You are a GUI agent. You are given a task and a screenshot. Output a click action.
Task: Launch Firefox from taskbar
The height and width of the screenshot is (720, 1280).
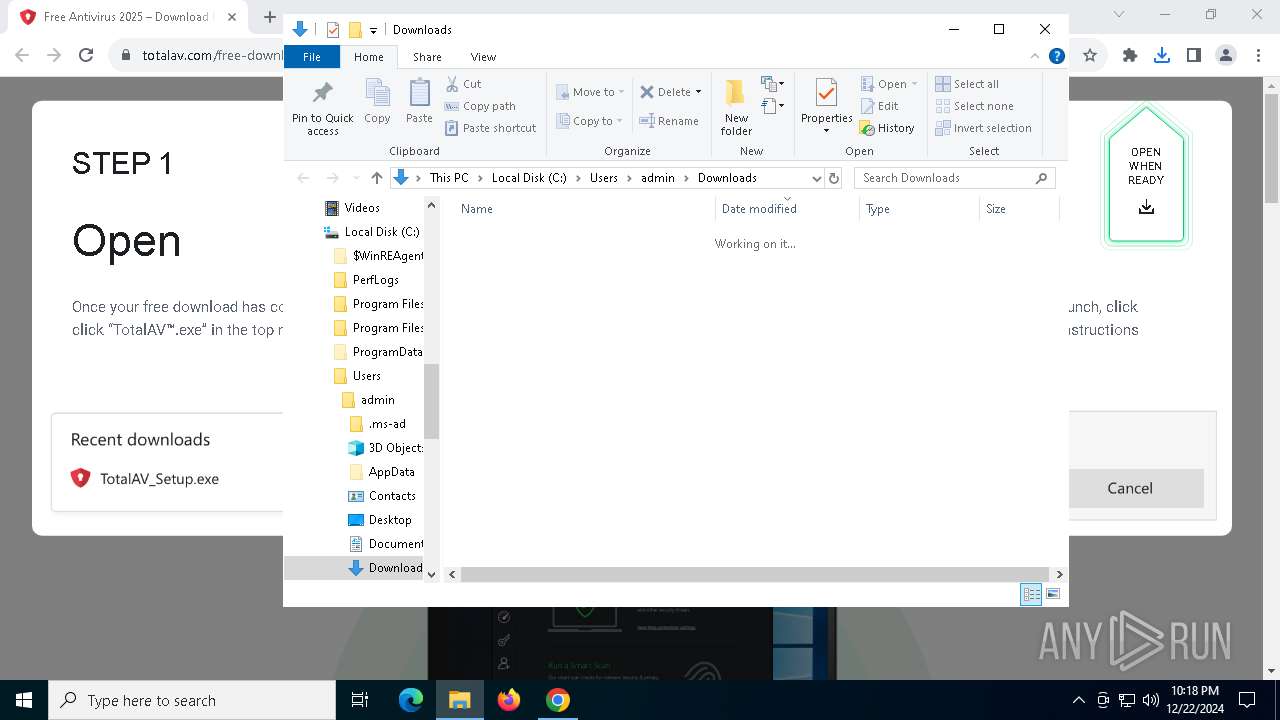click(x=508, y=700)
